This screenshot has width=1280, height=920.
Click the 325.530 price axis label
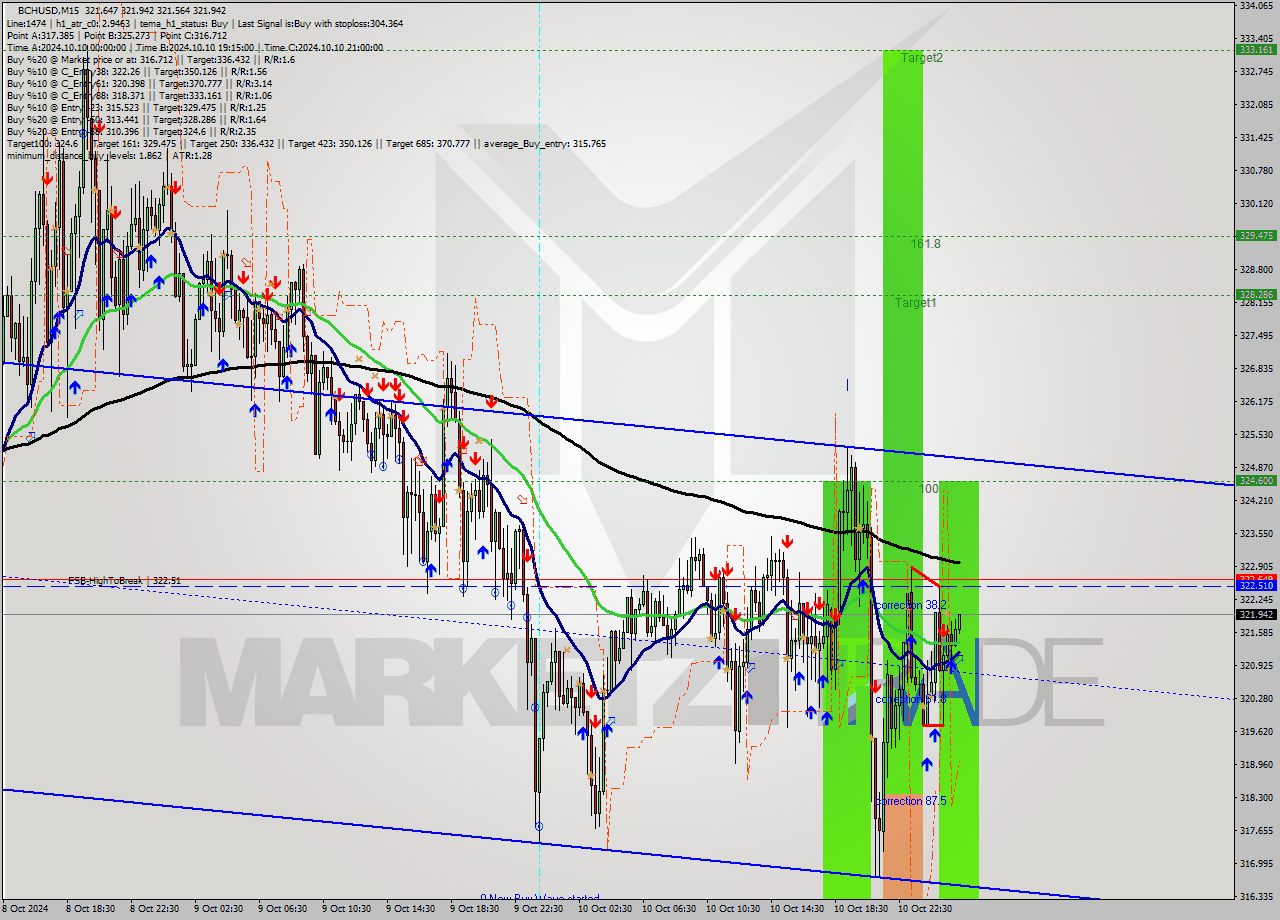pyautogui.click(x=1256, y=434)
